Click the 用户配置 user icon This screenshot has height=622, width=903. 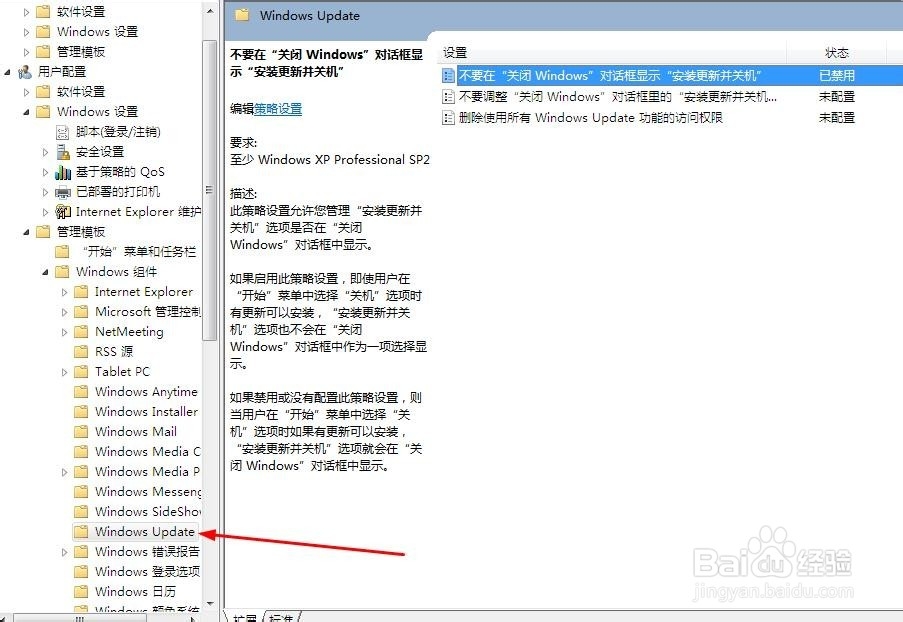(25, 72)
